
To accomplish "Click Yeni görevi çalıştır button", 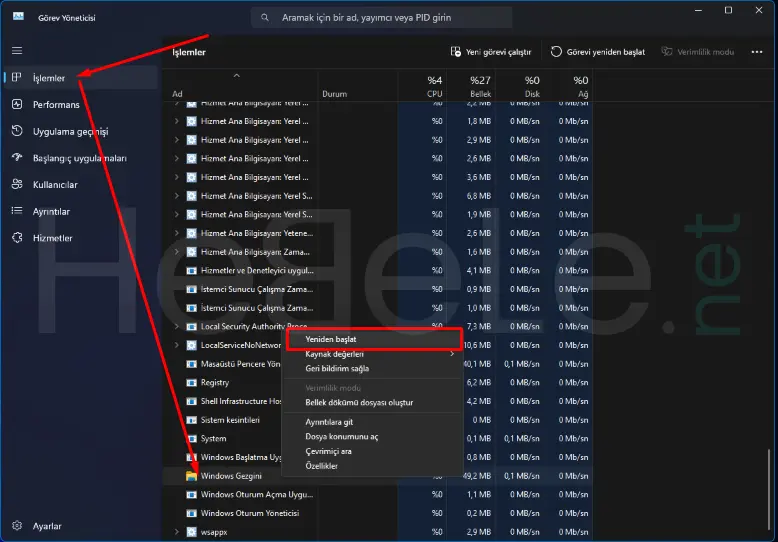I will click(x=491, y=52).
